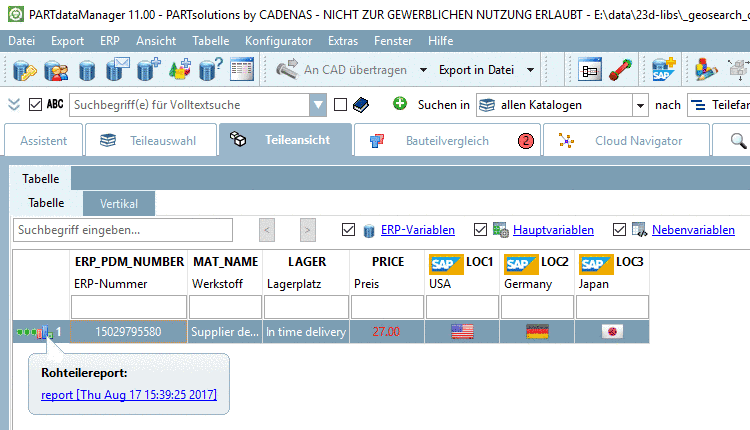Image resolution: width=750 pixels, height=430 pixels.
Task: Toggle the ABC full text search checkbox
Action: [35, 104]
